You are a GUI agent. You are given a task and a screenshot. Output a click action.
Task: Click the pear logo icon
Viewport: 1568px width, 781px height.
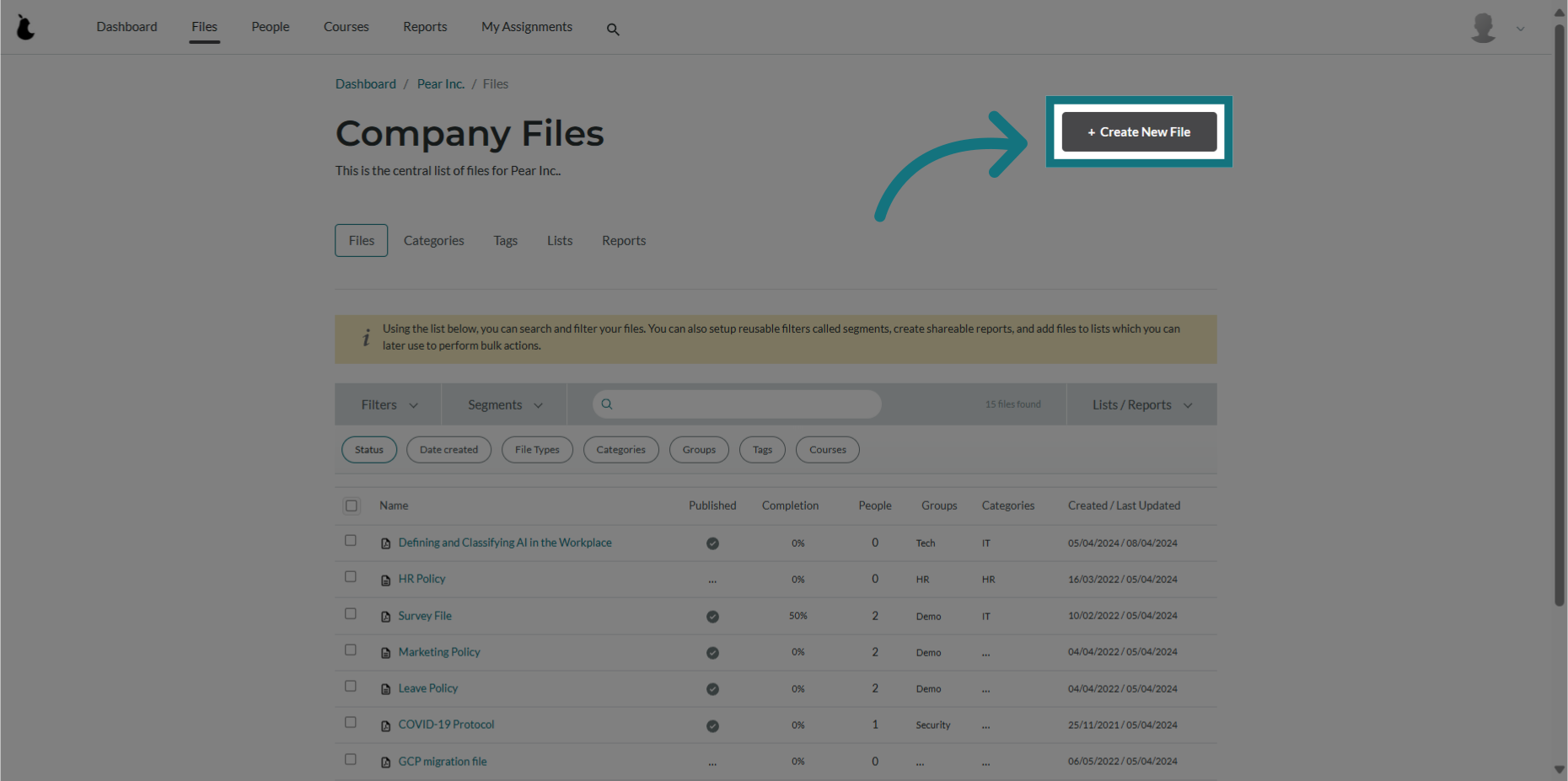[26, 28]
